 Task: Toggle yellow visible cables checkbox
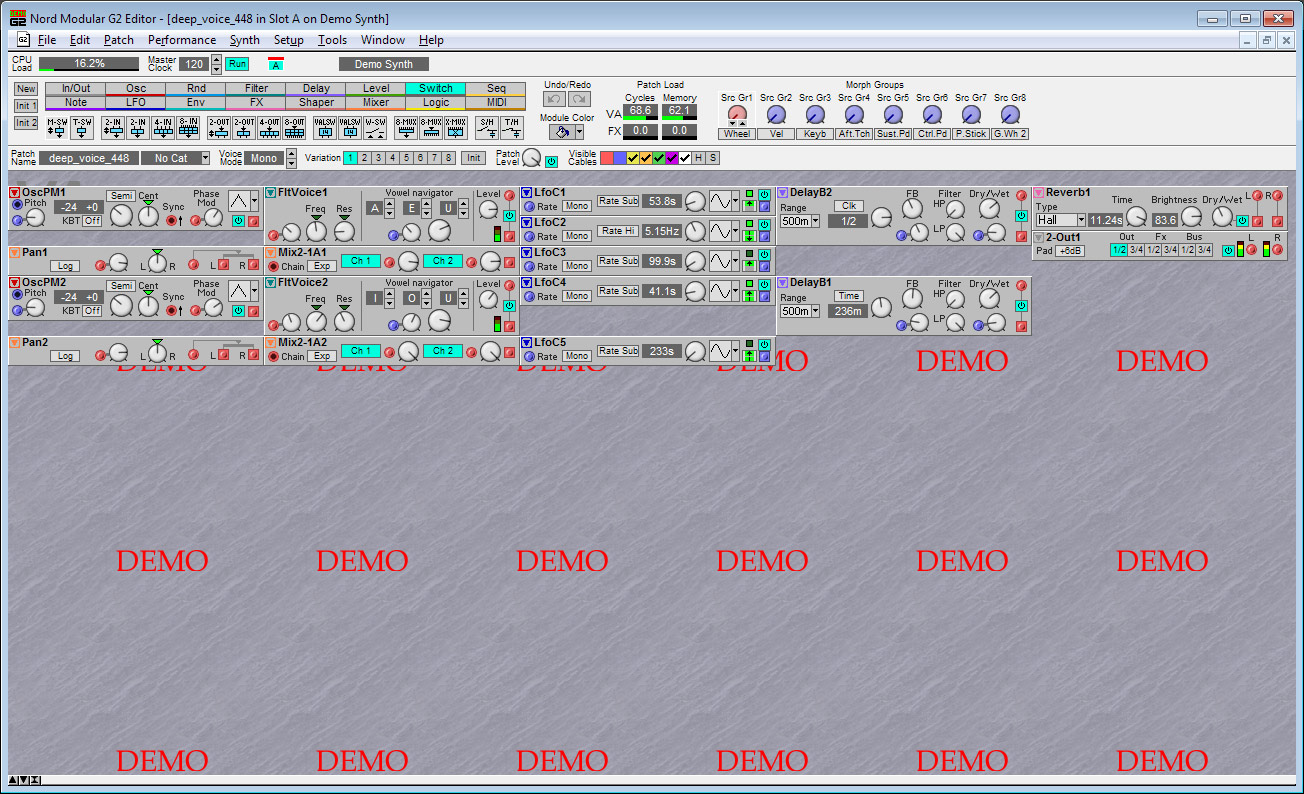[633, 158]
